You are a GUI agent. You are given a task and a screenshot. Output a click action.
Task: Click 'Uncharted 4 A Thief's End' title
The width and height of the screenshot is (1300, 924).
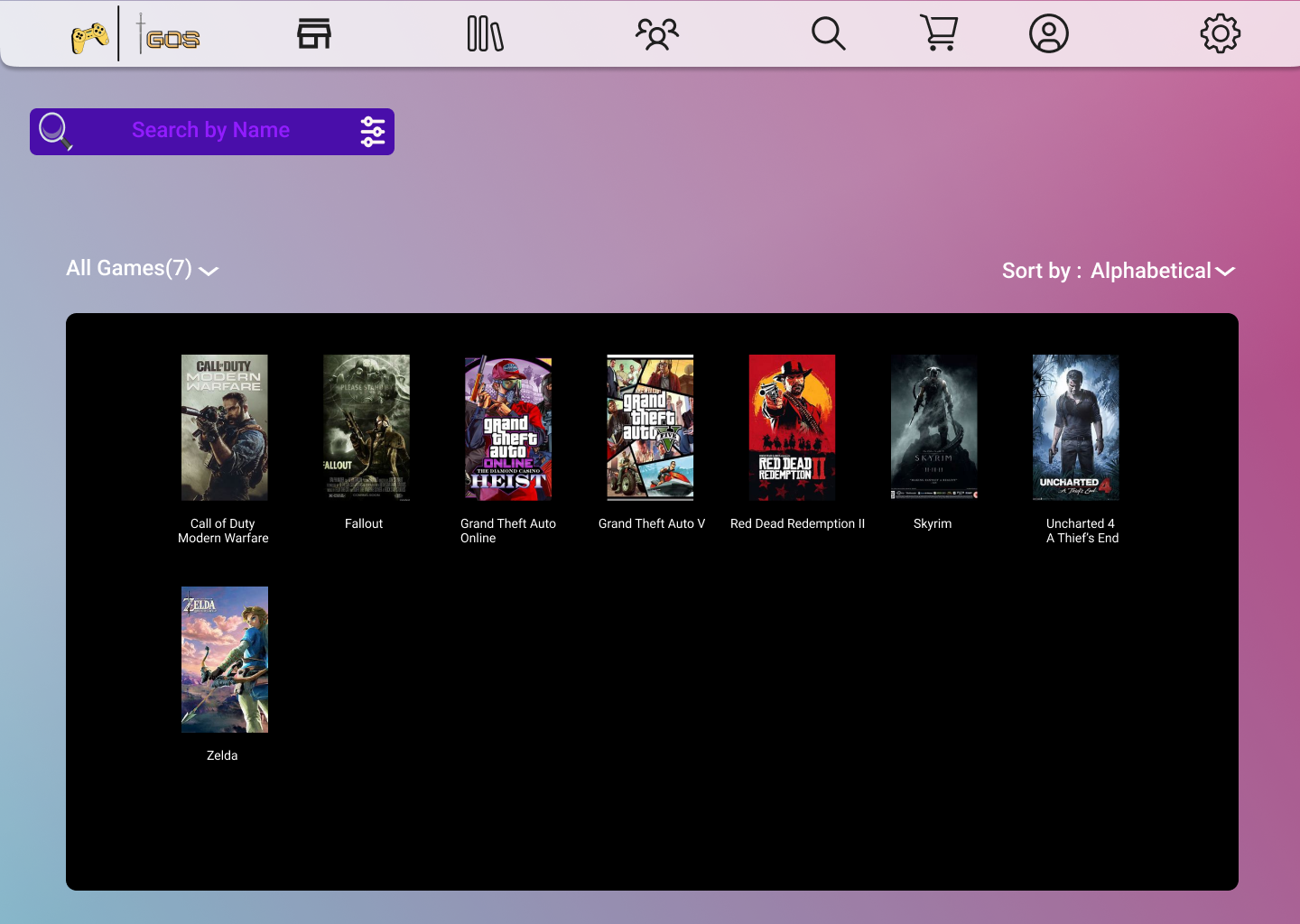click(1082, 531)
